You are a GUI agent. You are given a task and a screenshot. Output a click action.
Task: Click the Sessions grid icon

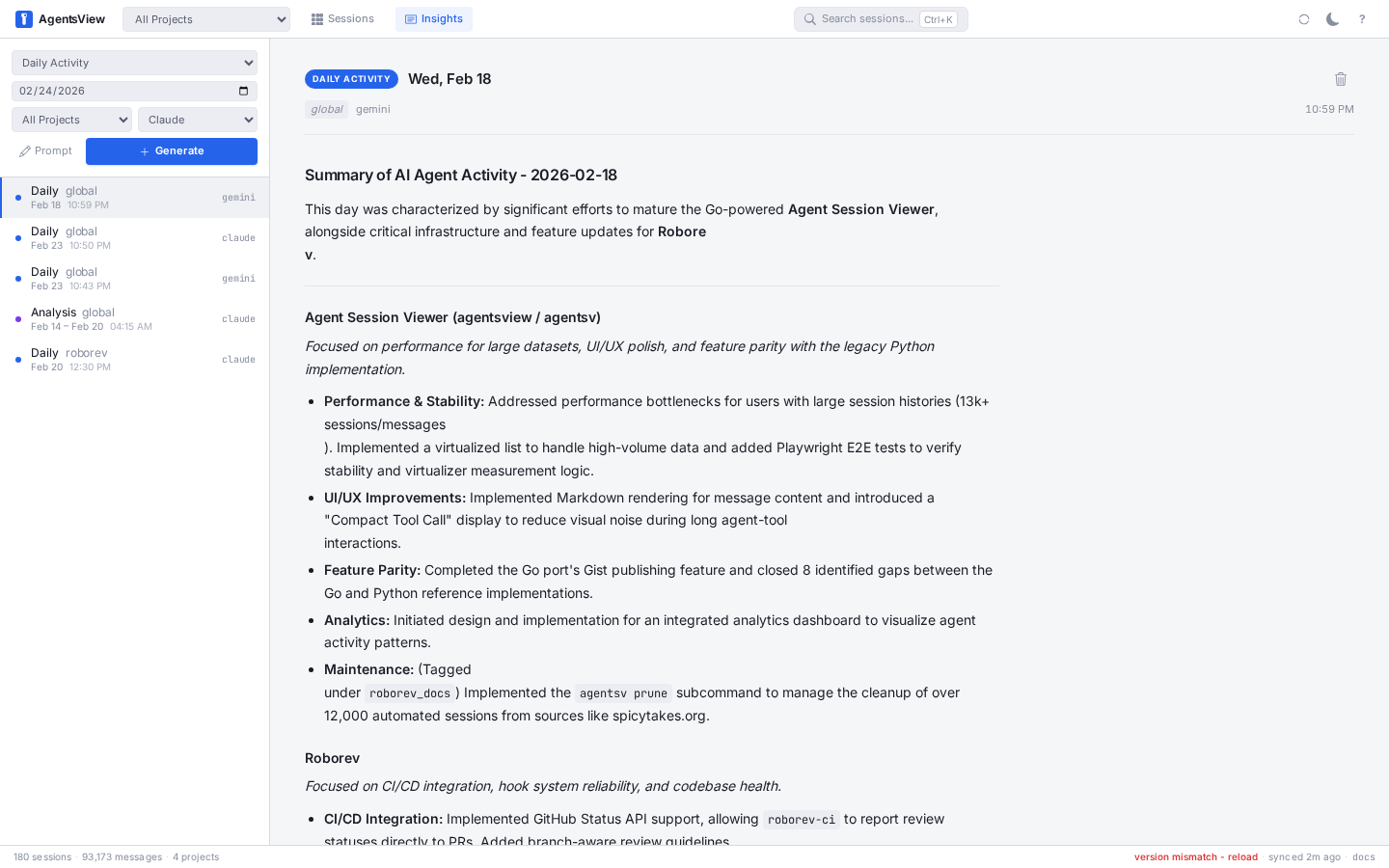316,18
